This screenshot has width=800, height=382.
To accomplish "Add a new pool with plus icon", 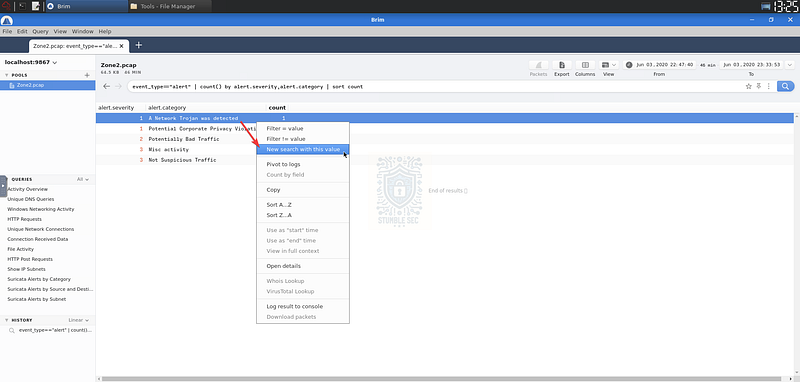I will [87, 75].
